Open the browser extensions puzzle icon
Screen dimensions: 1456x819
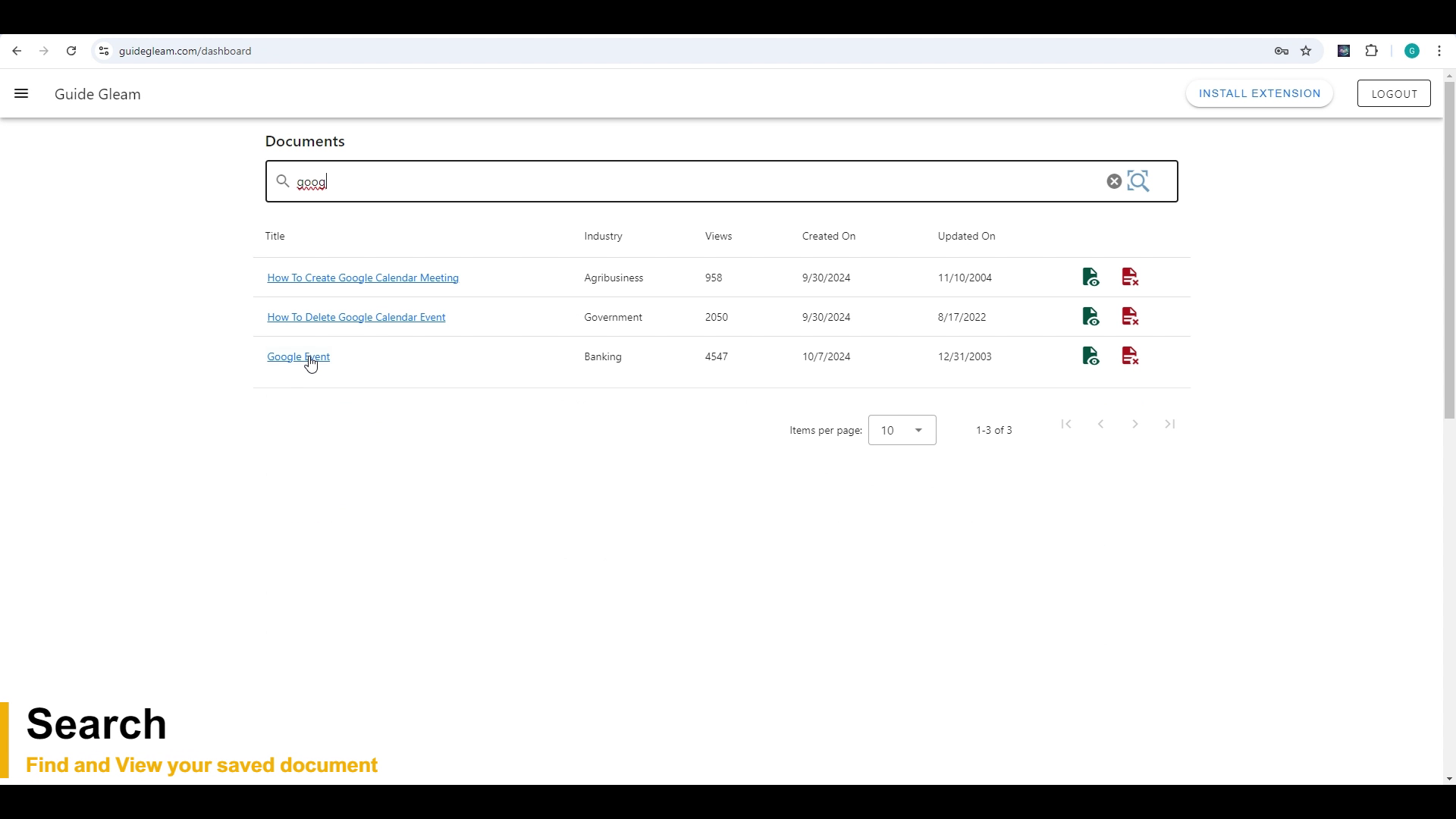point(1371,51)
